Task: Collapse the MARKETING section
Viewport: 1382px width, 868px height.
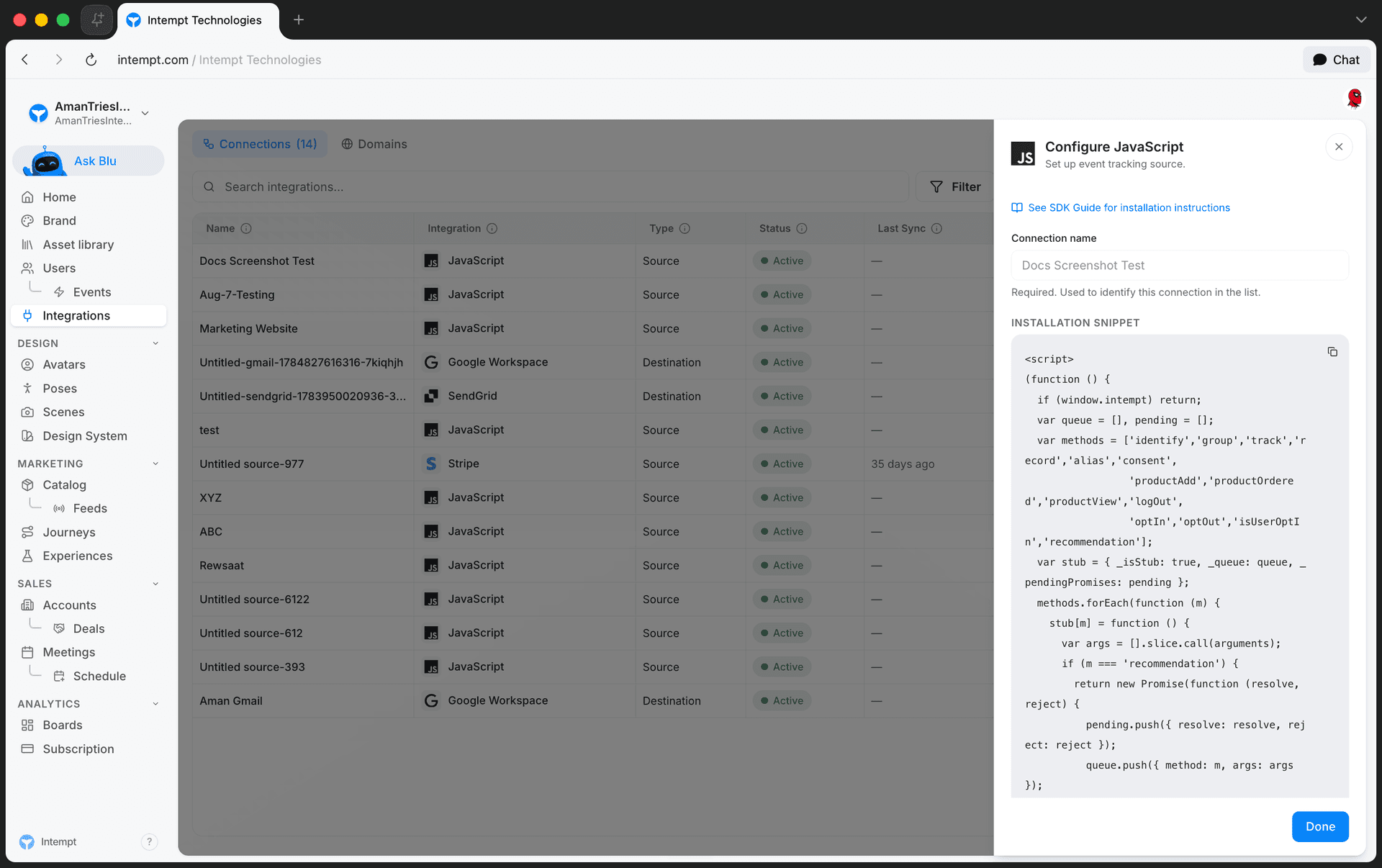Action: (x=155, y=464)
